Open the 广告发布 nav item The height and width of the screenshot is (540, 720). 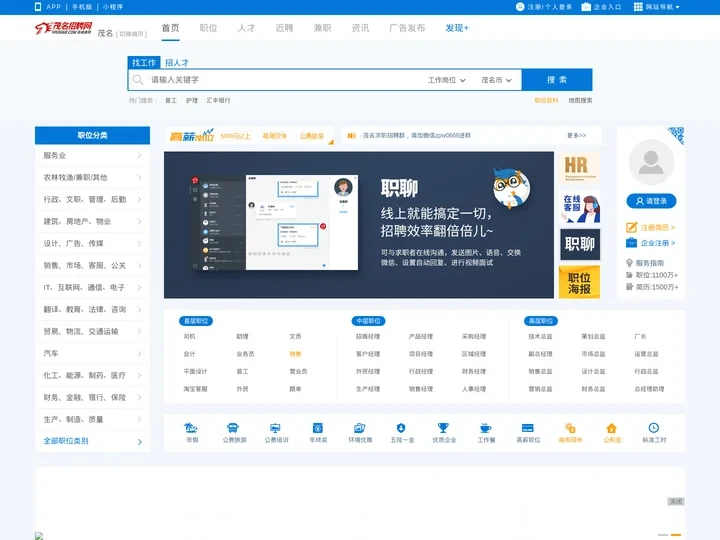click(x=407, y=28)
